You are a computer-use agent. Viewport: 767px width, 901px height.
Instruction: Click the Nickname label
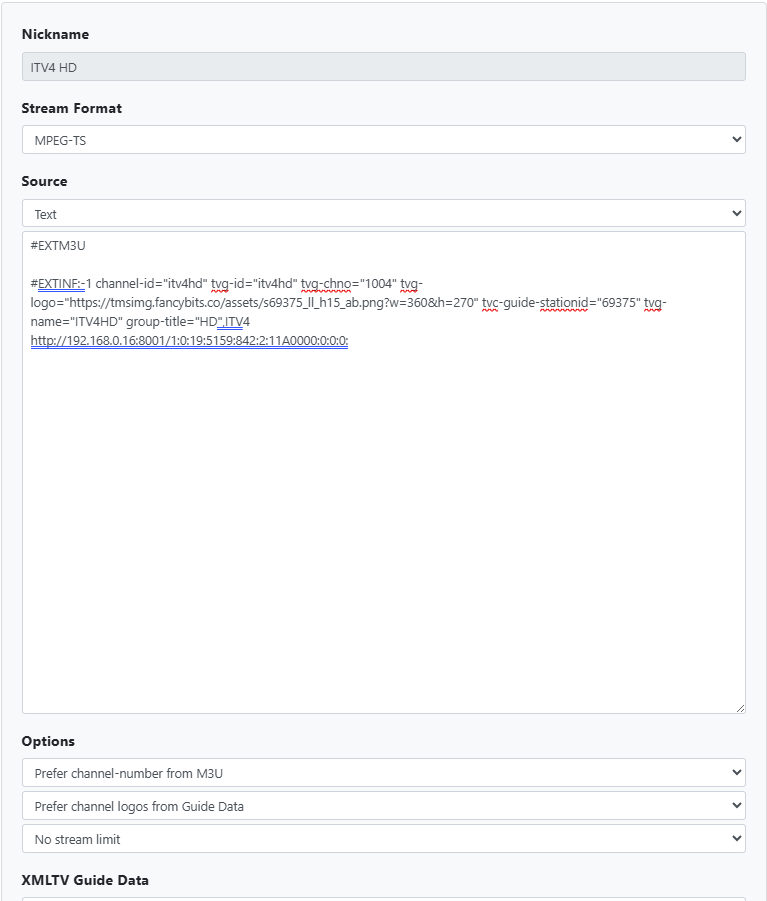[x=55, y=34]
